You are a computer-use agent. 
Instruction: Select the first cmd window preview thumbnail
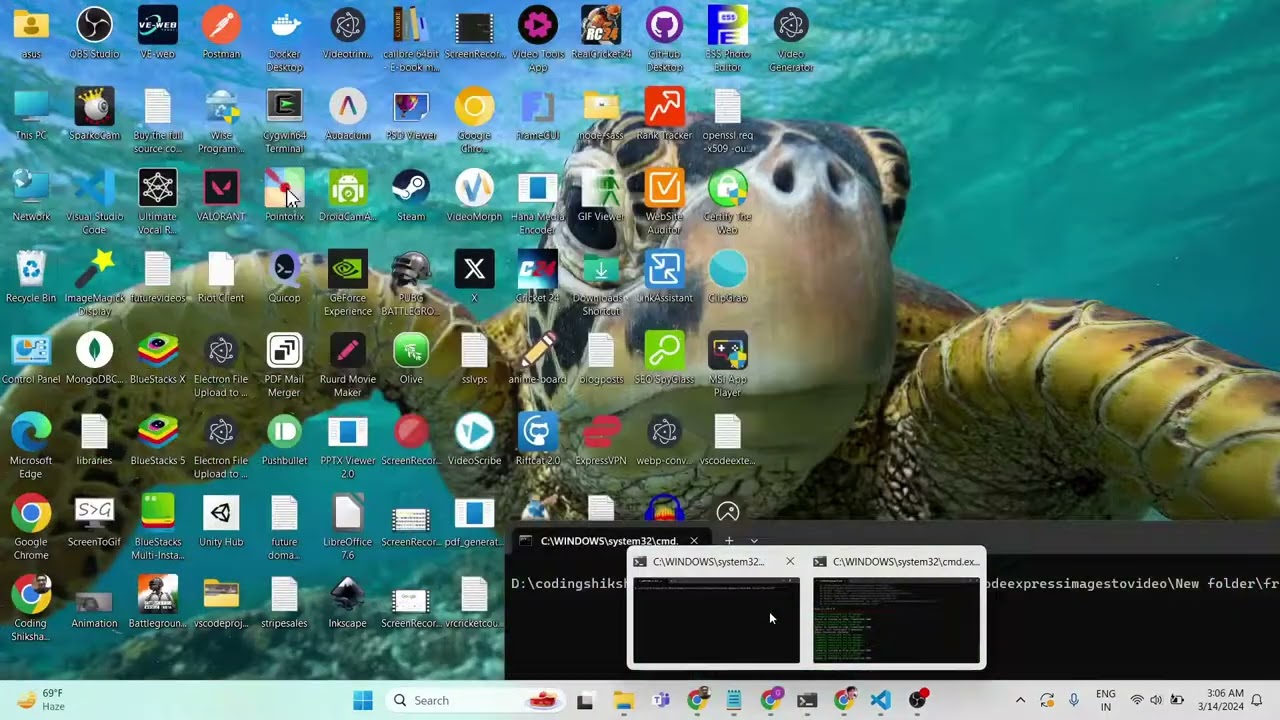pyautogui.click(x=716, y=620)
